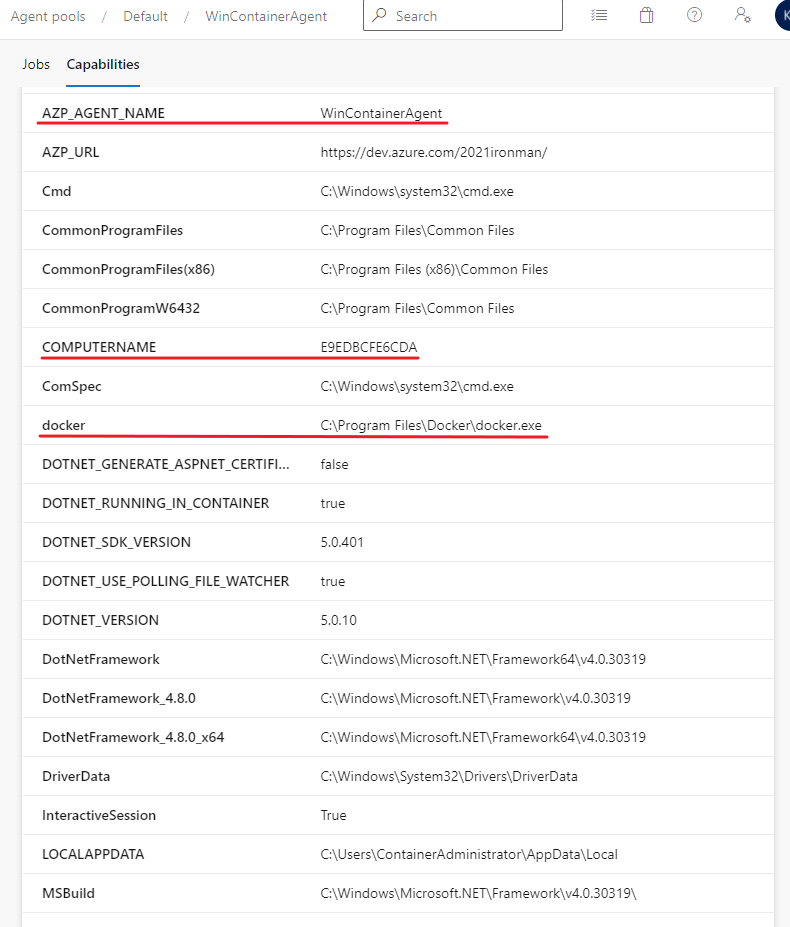790x927 pixels.
Task: Click the MSBuild capability row
Action: click(398, 893)
